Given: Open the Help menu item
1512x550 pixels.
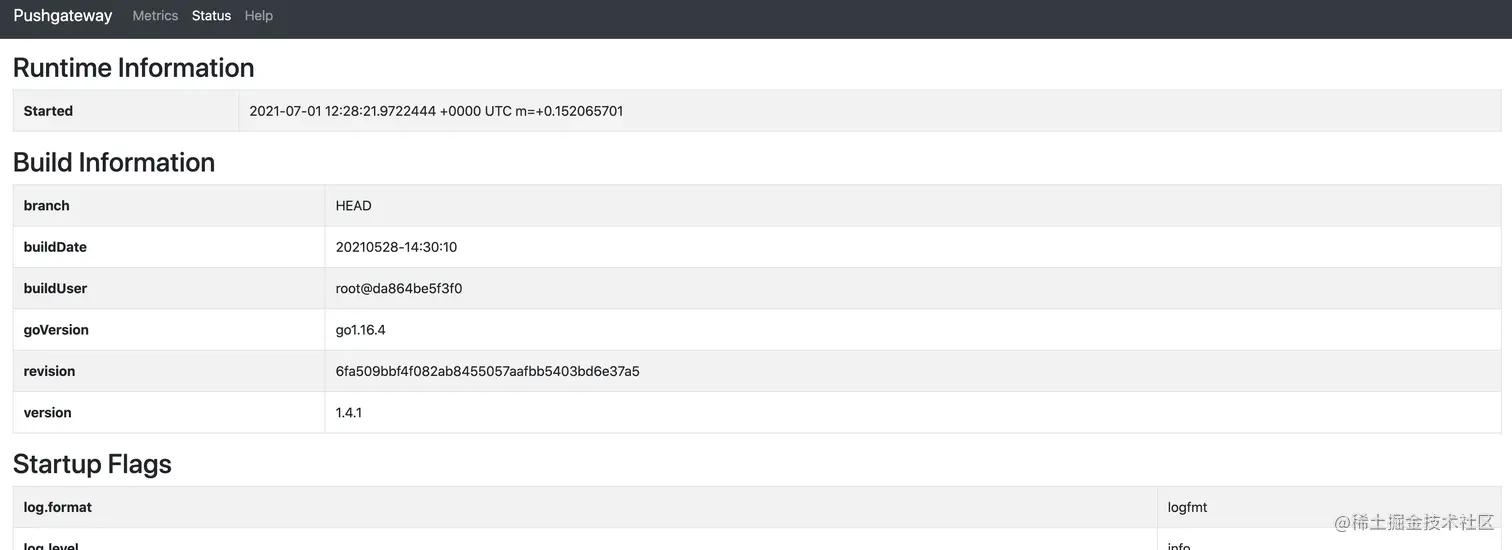Looking at the screenshot, I should [x=259, y=16].
